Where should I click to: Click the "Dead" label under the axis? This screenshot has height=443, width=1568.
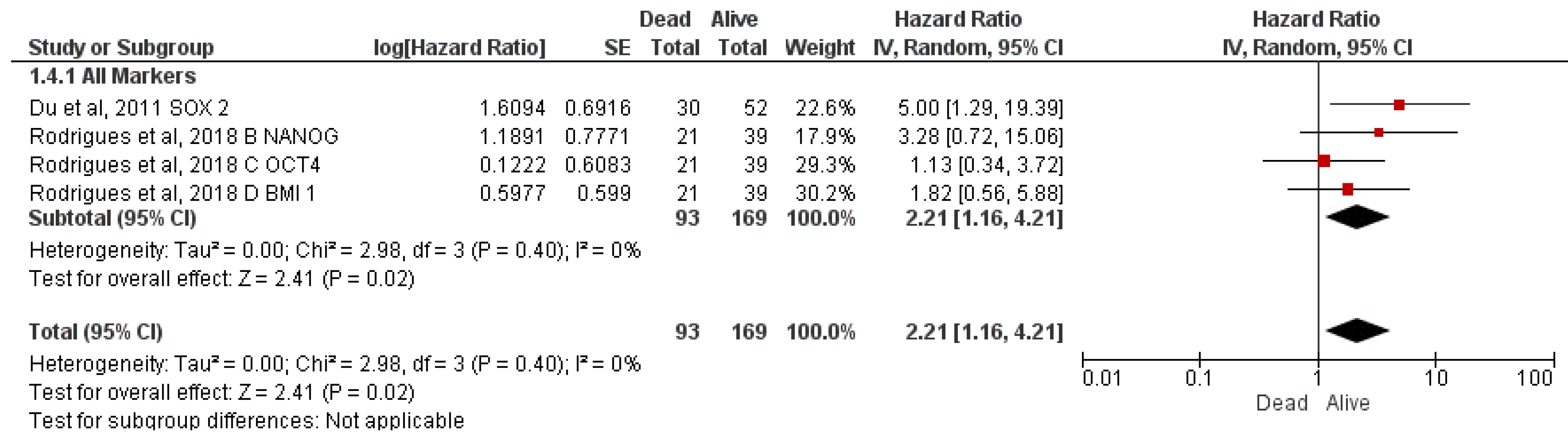pyautogui.click(x=1282, y=403)
